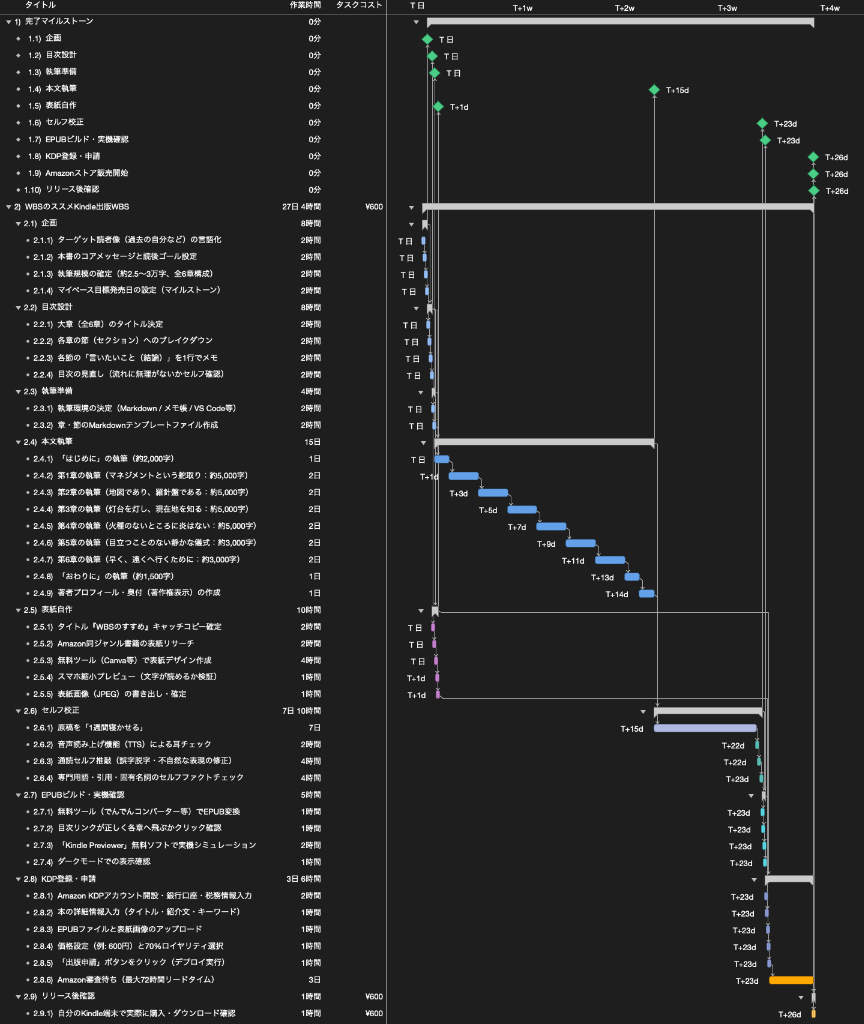
Task: Collapse the 2) WBSのススメKindle出版WBS outline group
Action: 8,207
